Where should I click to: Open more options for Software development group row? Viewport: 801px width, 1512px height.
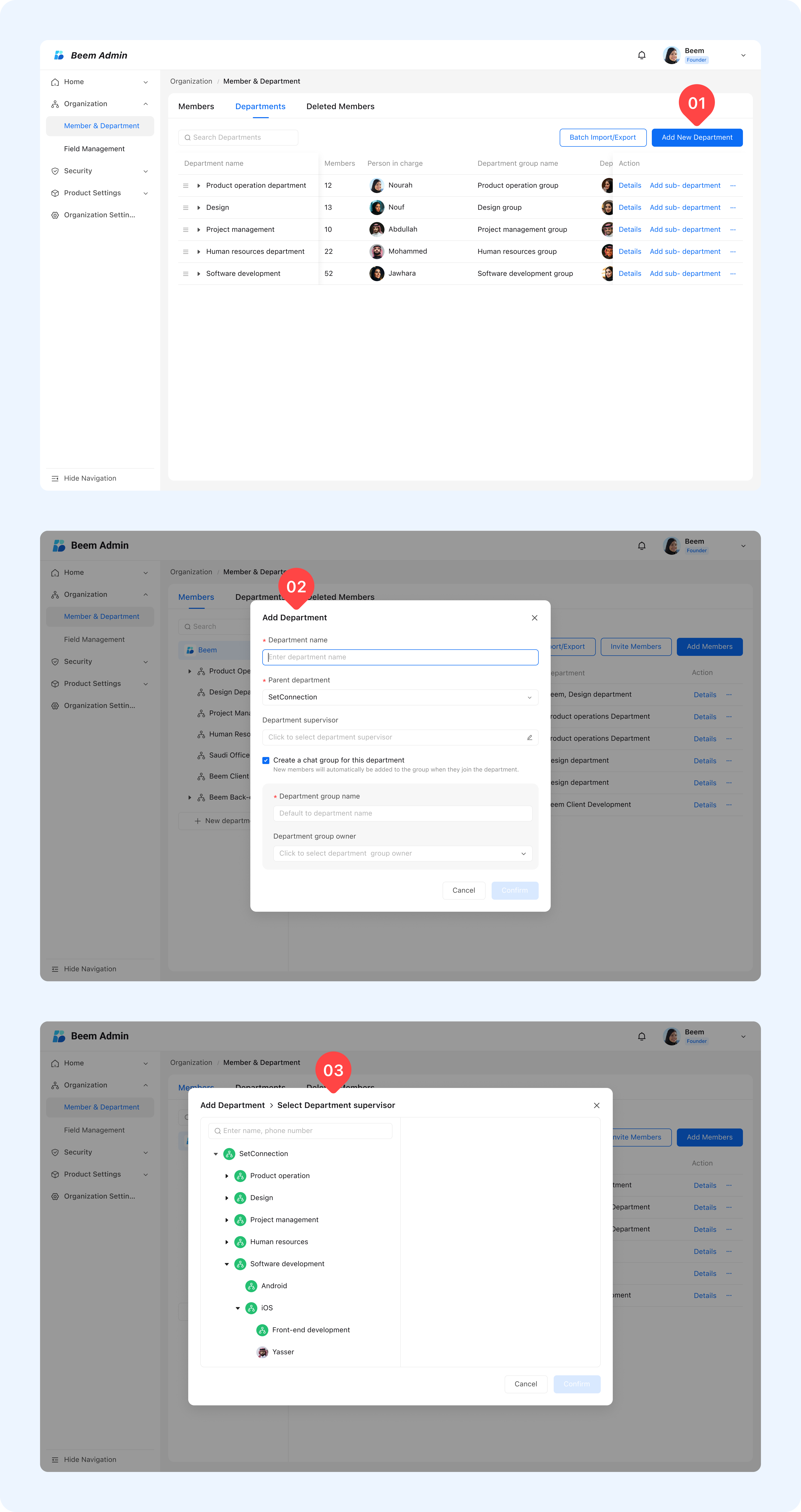tap(732, 274)
